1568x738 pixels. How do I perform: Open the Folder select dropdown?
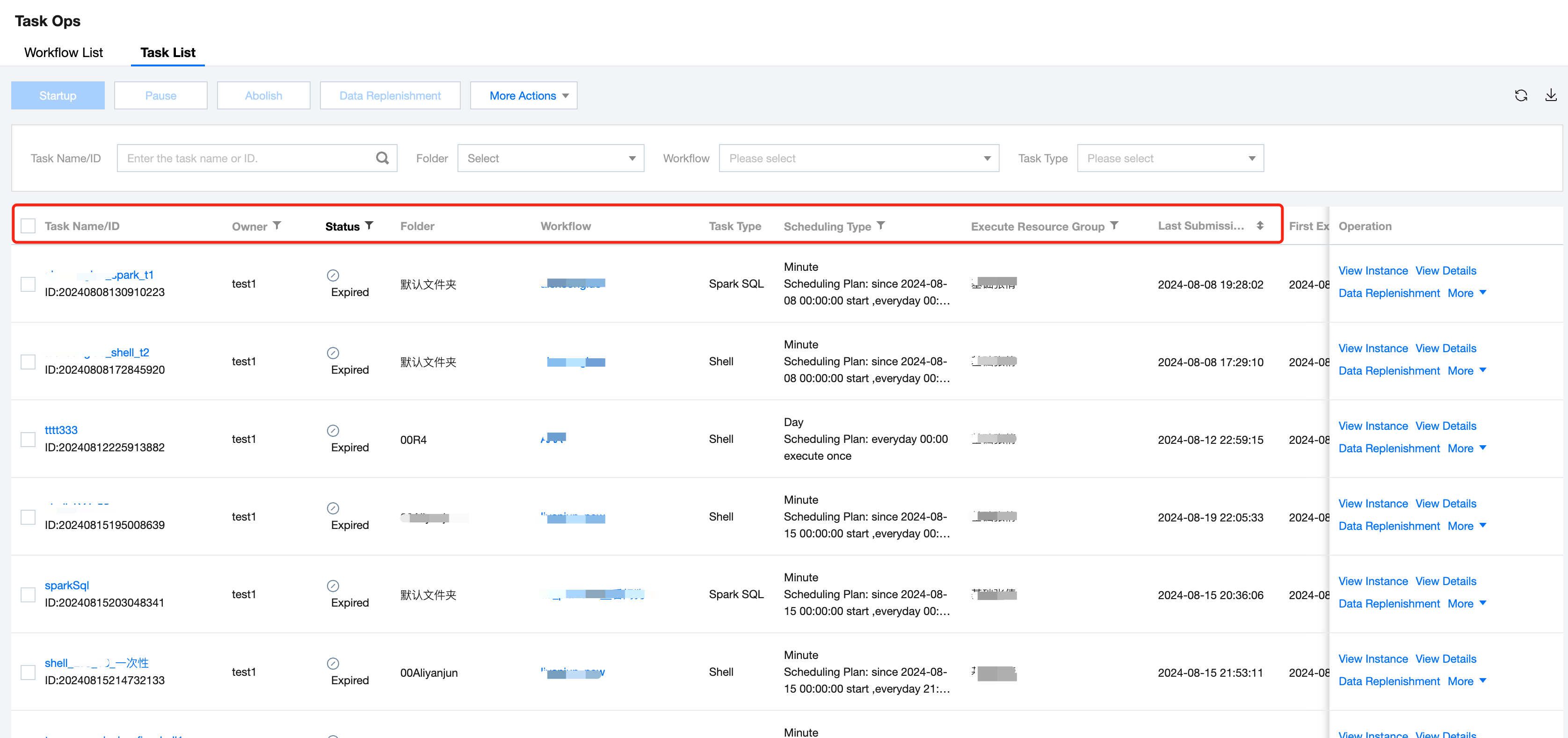(x=550, y=158)
